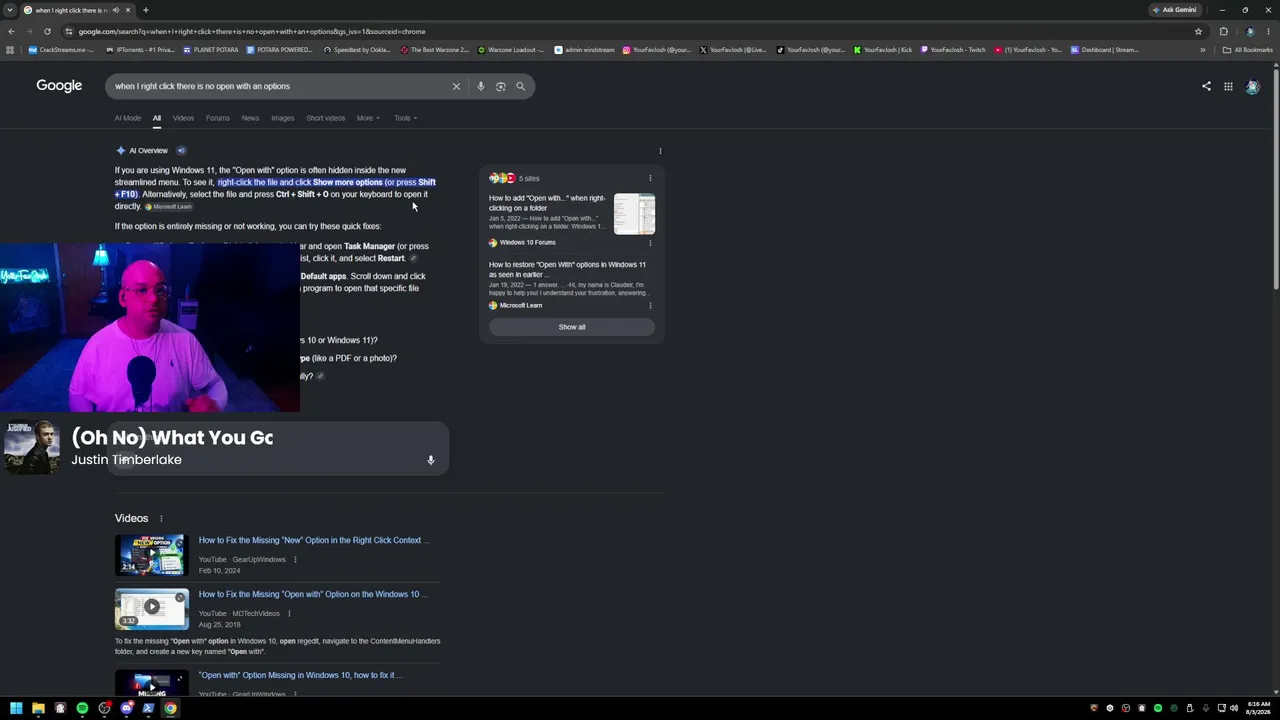Go back to the previous page

[x=11, y=31]
